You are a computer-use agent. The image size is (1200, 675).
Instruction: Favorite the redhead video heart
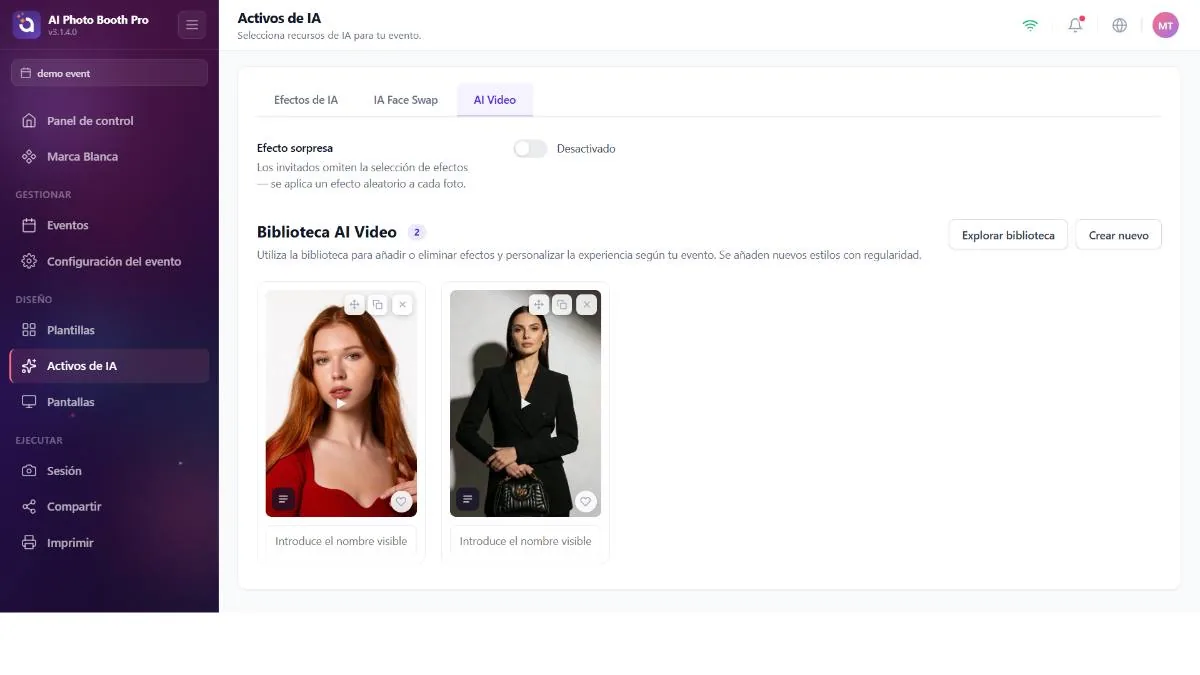pos(401,501)
